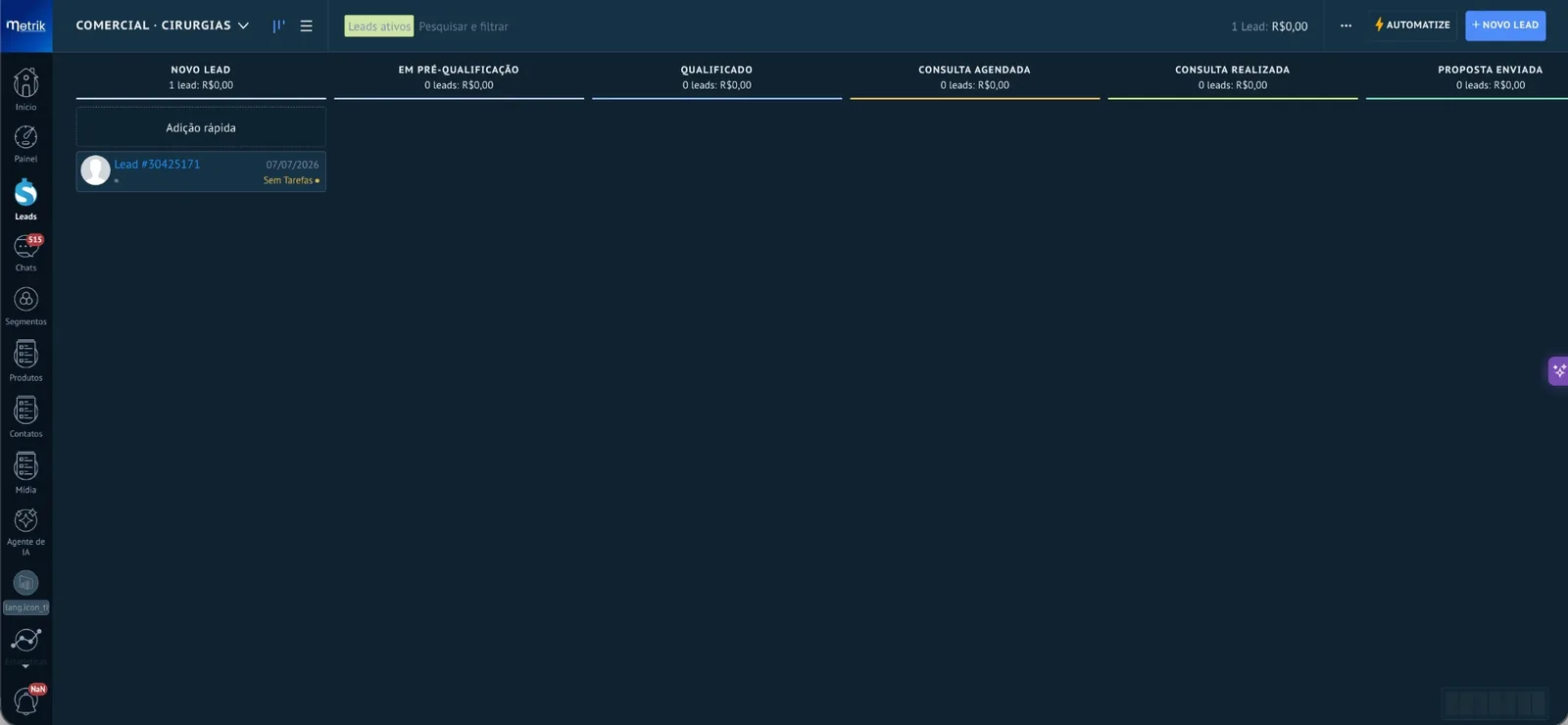
Task: Open the Painel dashboard icon
Action: (25, 144)
